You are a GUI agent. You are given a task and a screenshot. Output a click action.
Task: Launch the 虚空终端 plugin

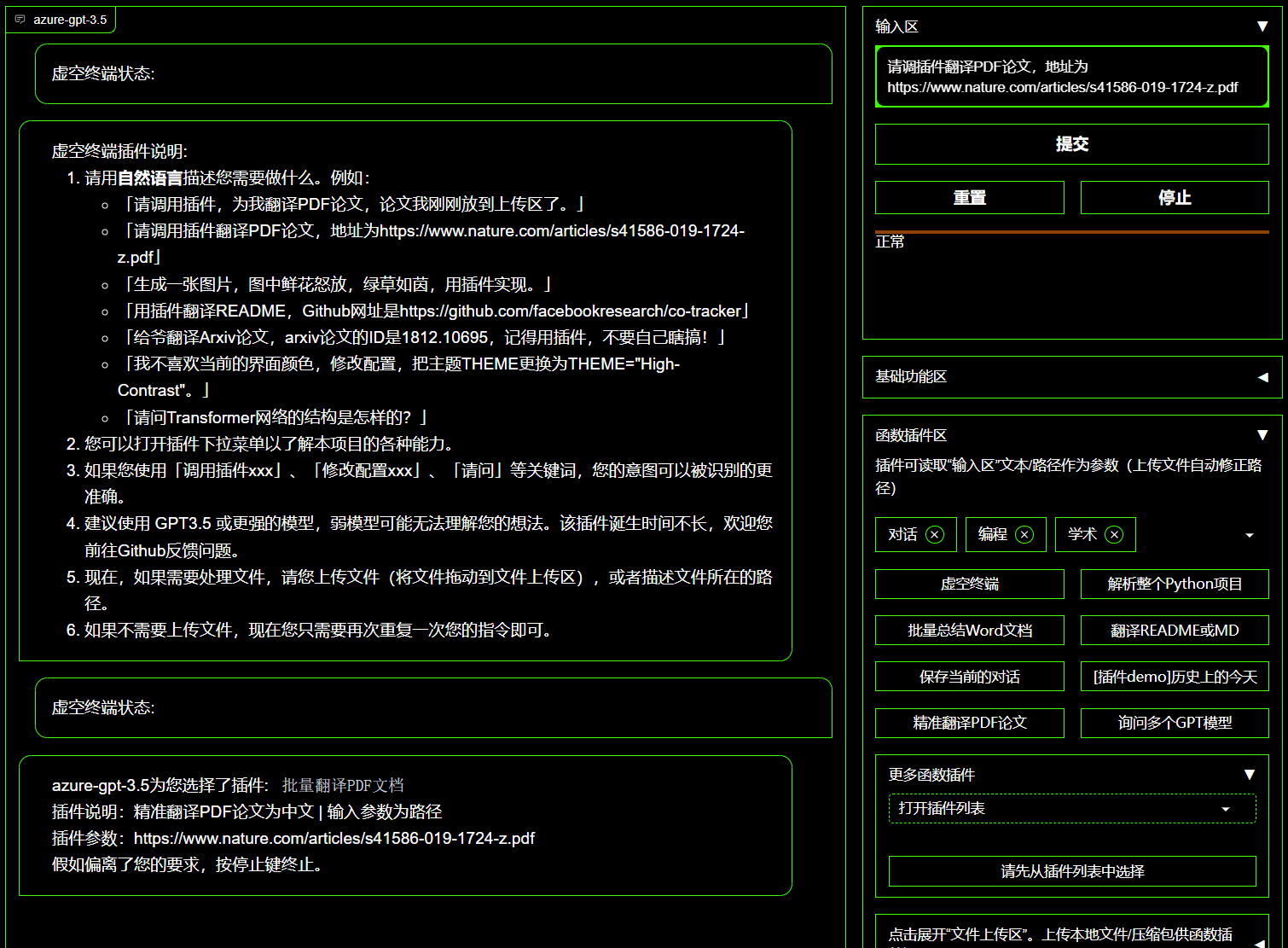pyautogui.click(x=969, y=585)
